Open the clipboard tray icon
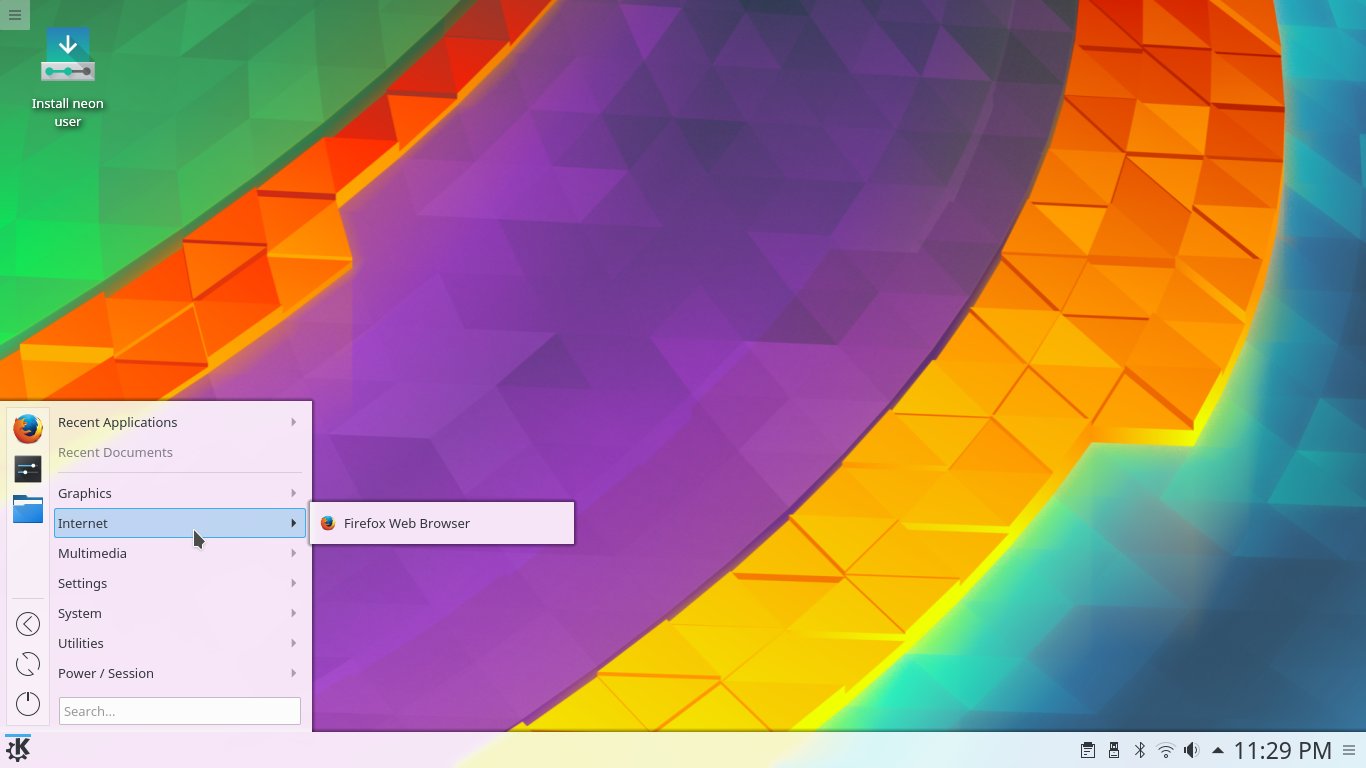The image size is (1366, 768). [1088, 750]
